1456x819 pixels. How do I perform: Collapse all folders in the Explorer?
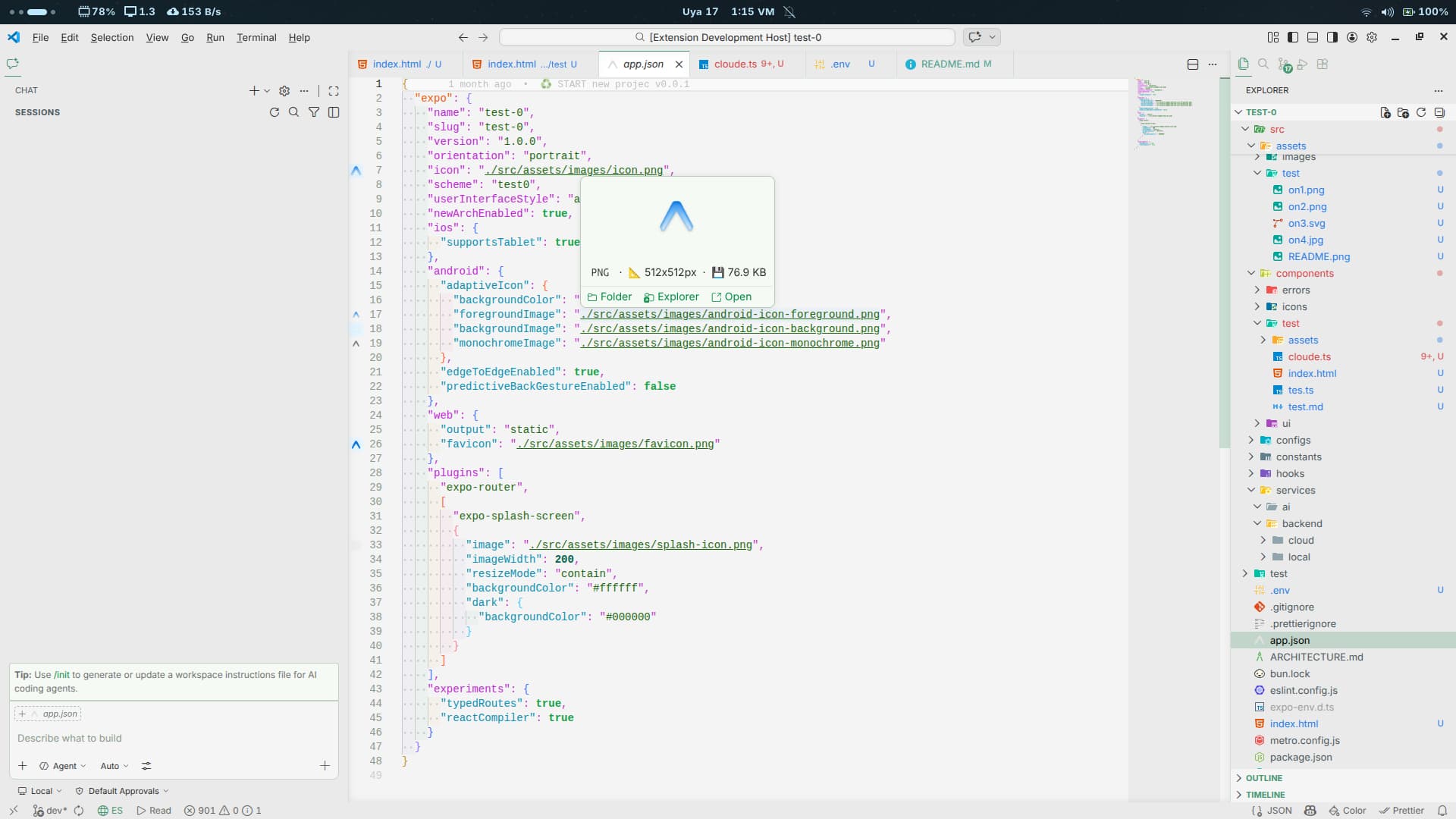pos(1439,112)
